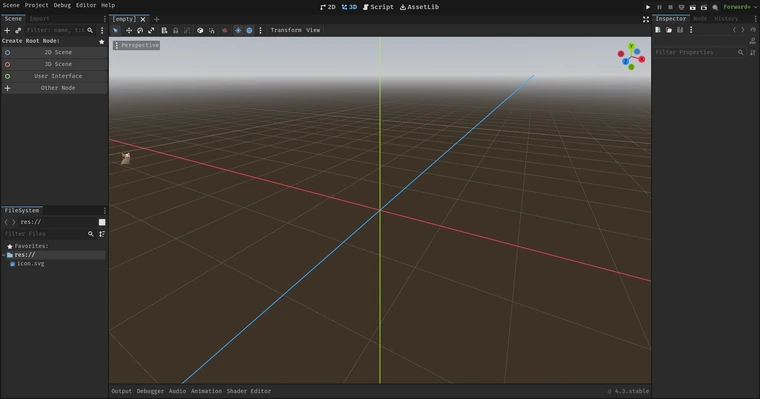Create an Other Node root

tap(54, 88)
